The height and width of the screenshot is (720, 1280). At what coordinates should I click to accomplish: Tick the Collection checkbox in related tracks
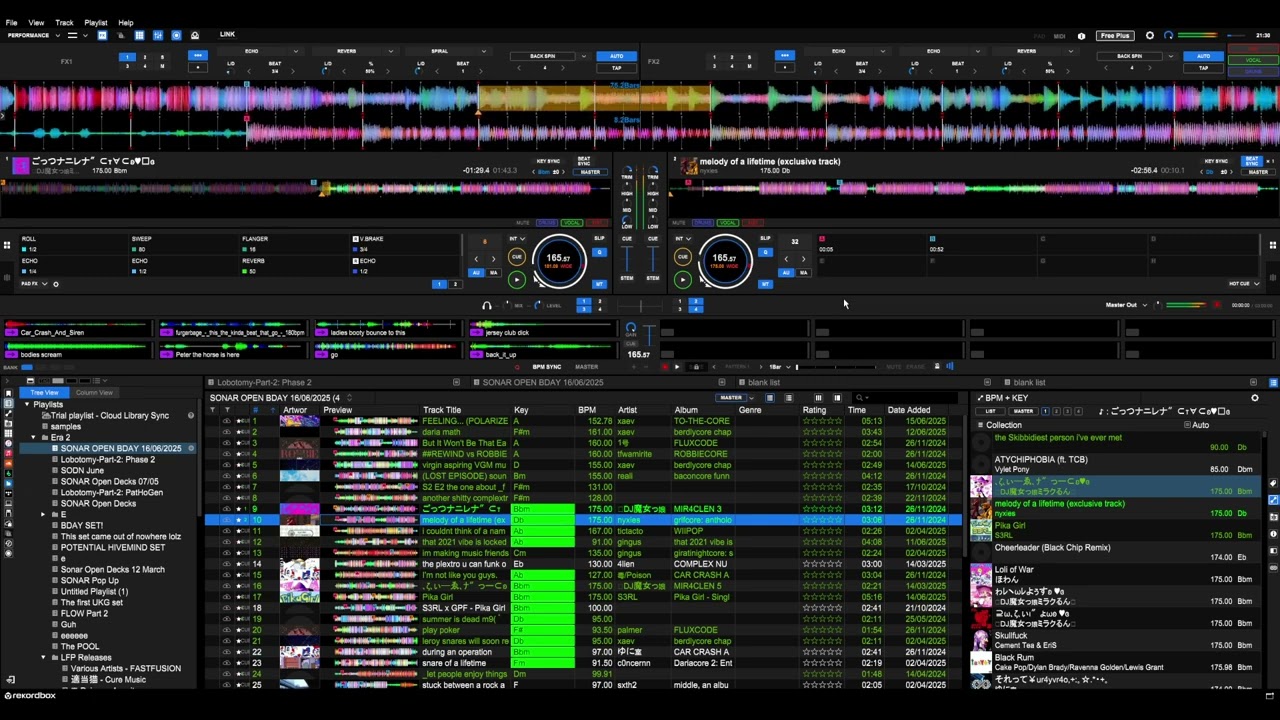pyautogui.click(x=980, y=425)
